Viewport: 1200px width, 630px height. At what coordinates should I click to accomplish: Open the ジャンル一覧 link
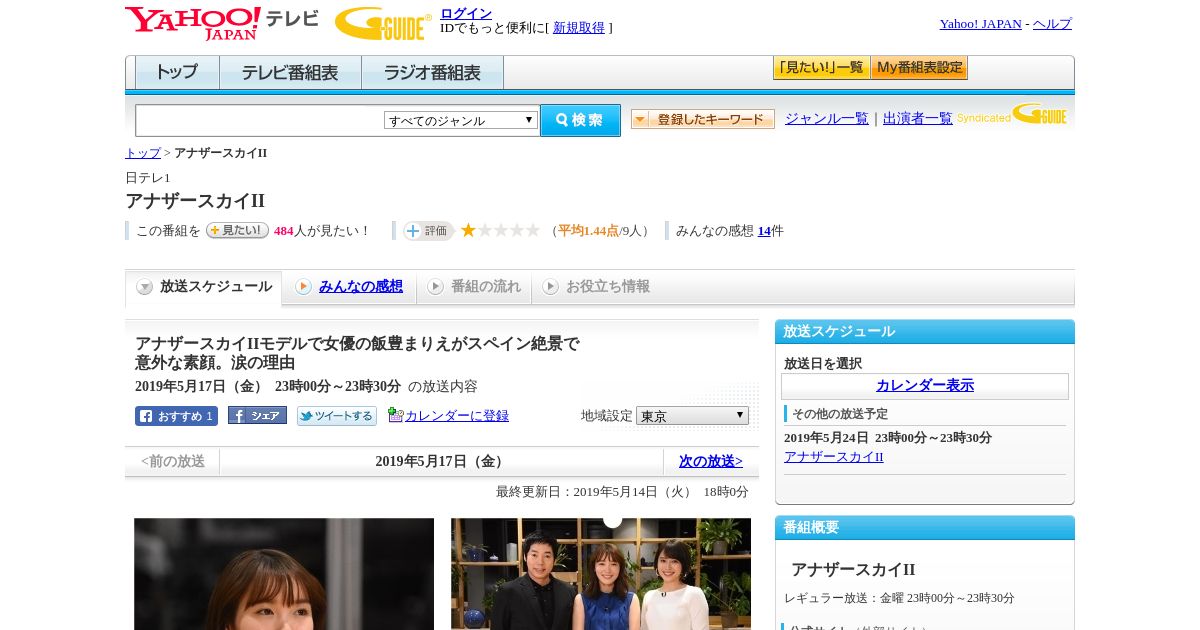tap(827, 118)
